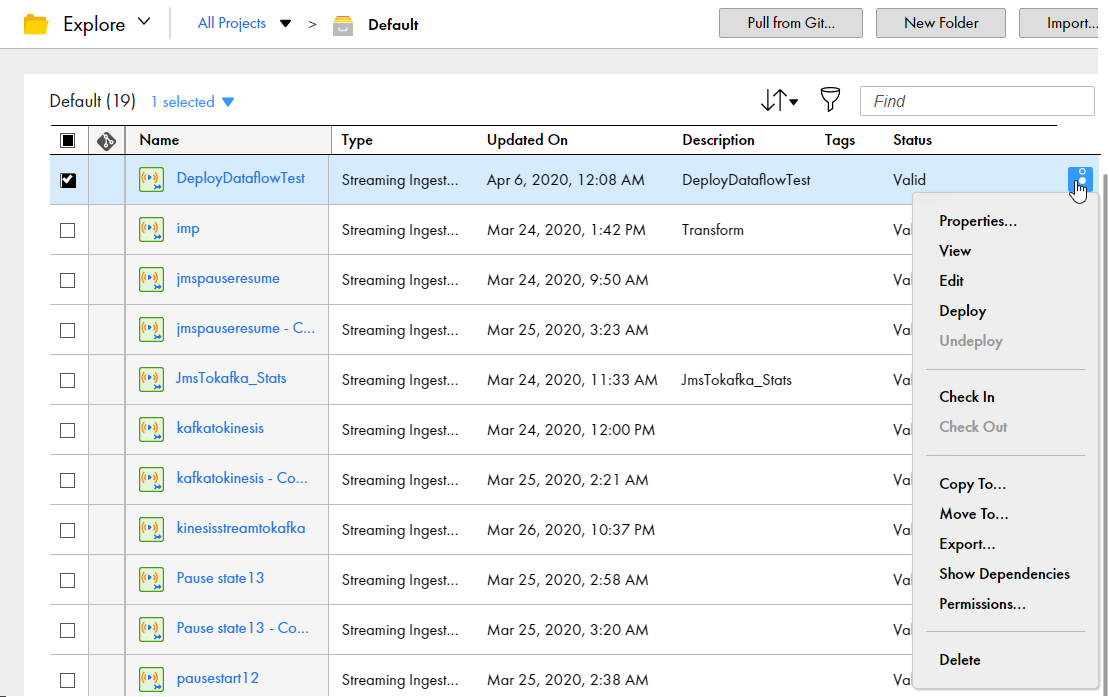Image resolution: width=1109 pixels, height=697 pixels.
Task: Open the kafkatokinesis asset link
Action: tap(220, 428)
